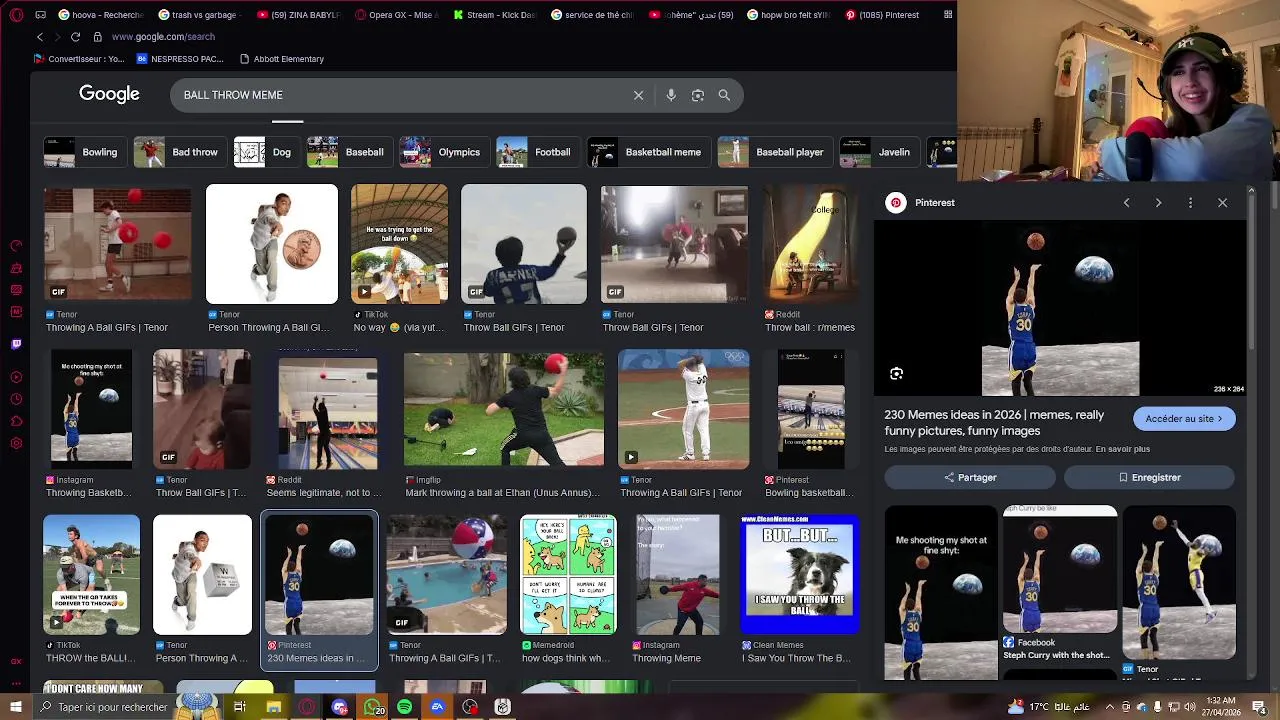Open File Explorer from the taskbar

tap(273, 707)
